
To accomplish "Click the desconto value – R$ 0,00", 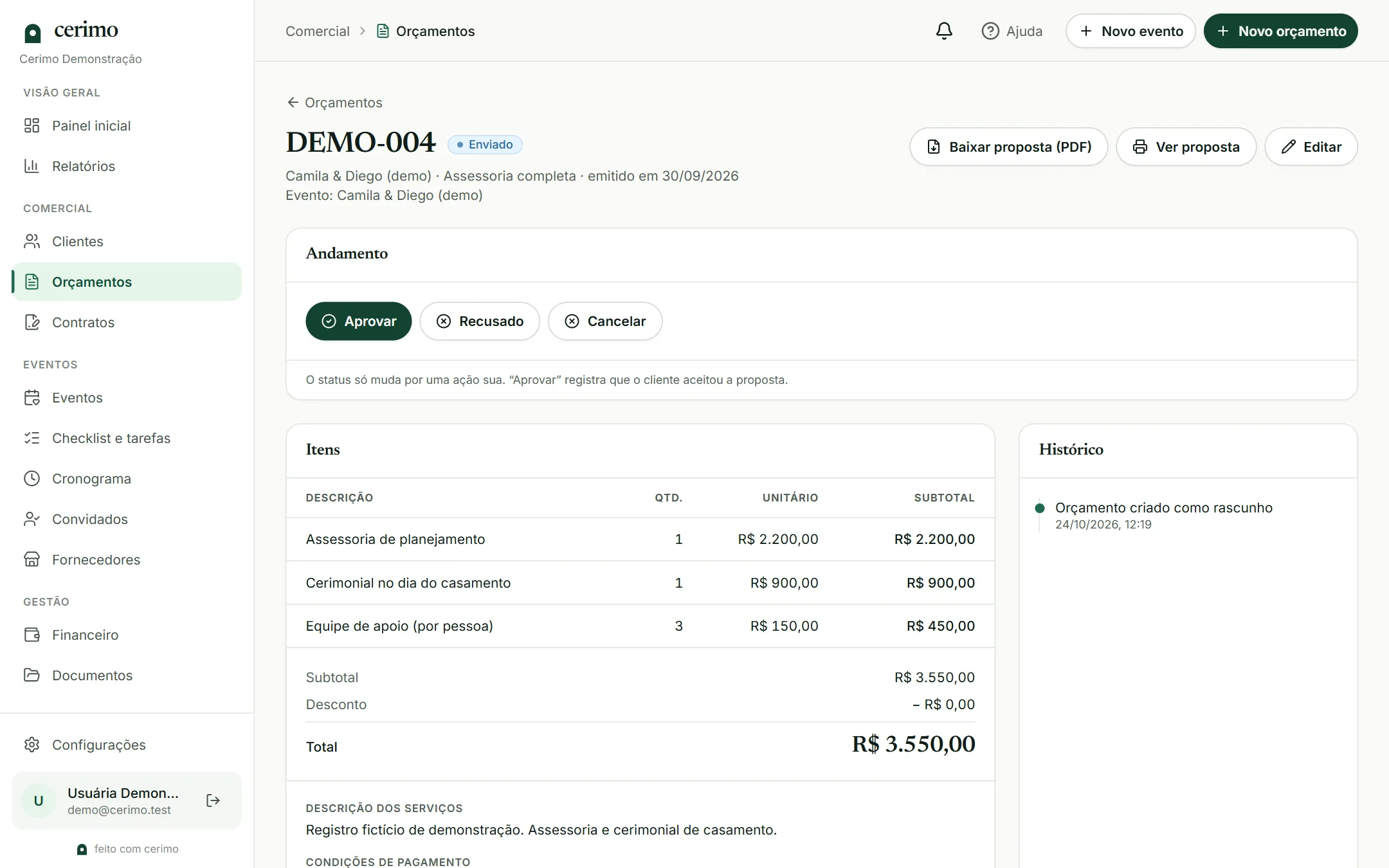I will coord(943,705).
